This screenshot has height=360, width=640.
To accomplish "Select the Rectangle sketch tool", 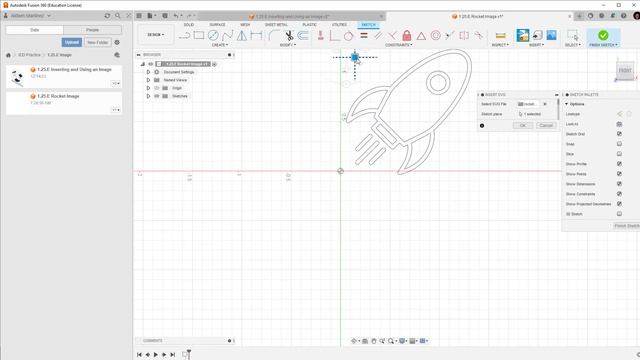I will 199,36.
